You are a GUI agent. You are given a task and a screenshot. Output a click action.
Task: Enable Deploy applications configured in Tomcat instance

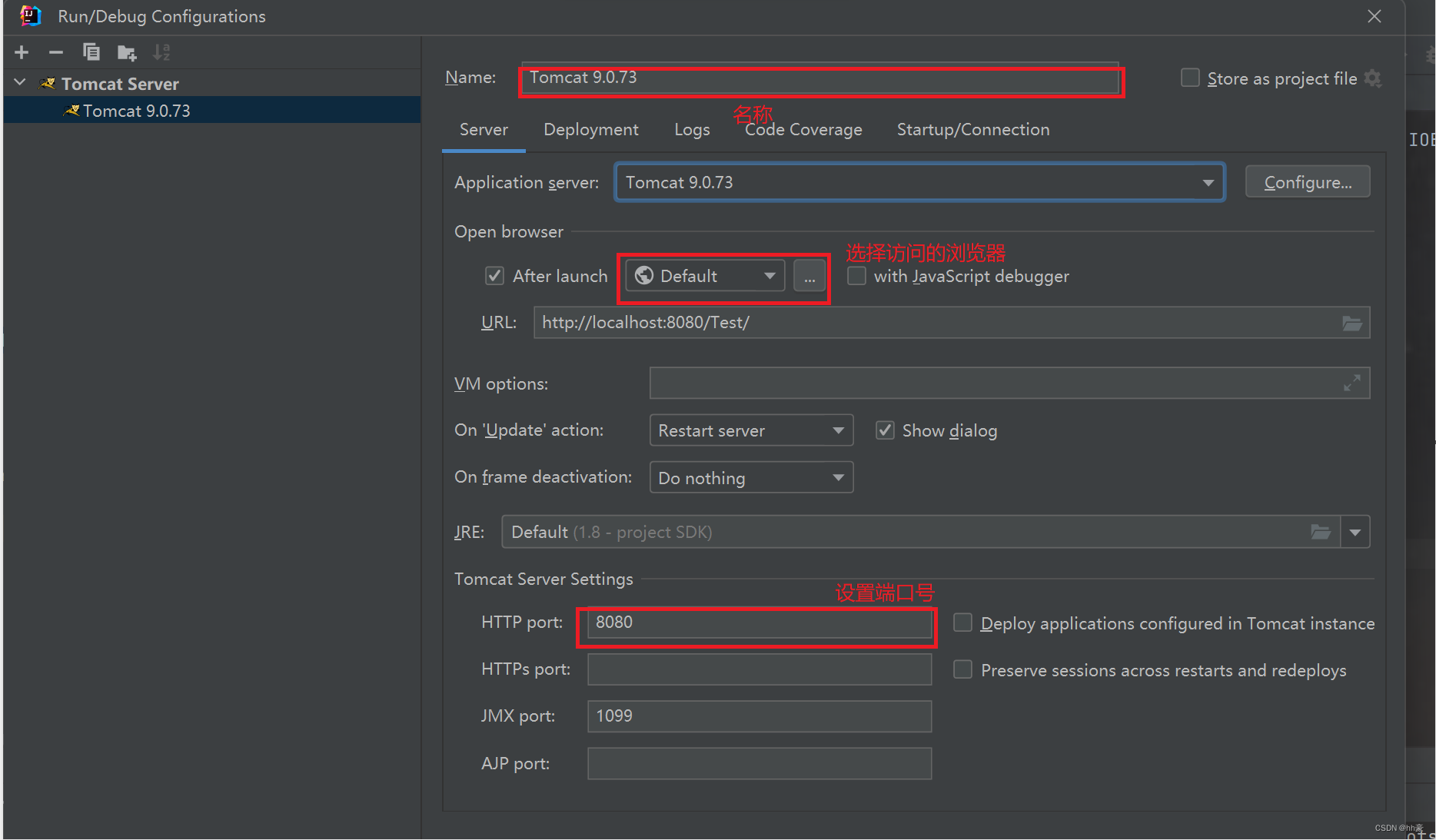[962, 623]
